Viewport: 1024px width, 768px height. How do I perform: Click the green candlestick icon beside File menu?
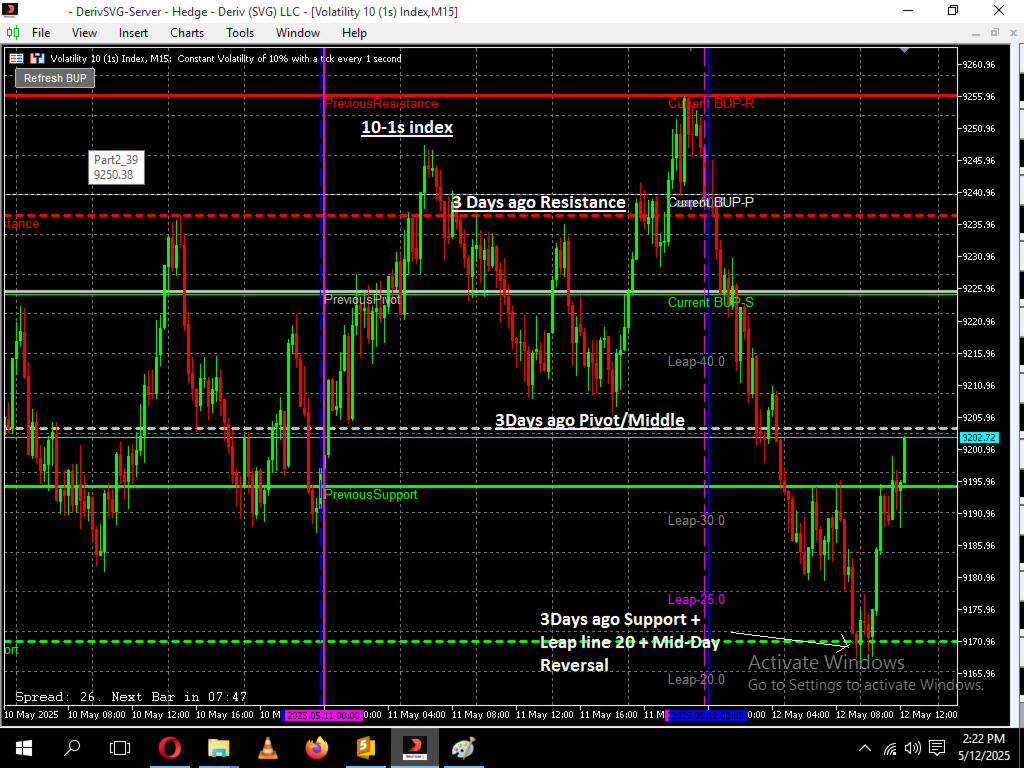(12, 33)
